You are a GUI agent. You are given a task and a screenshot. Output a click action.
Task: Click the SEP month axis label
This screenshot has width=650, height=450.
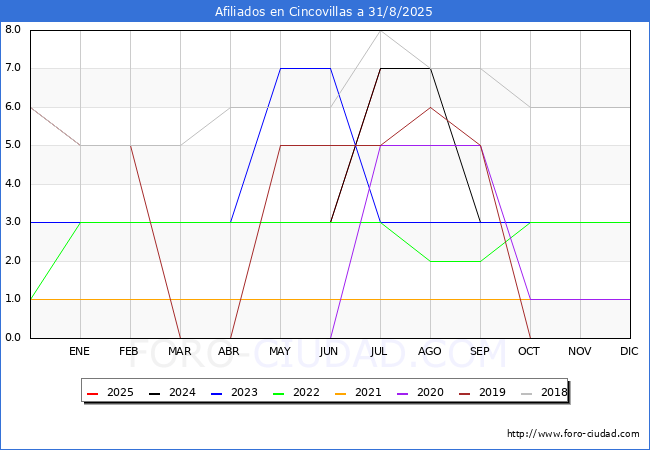(x=480, y=351)
